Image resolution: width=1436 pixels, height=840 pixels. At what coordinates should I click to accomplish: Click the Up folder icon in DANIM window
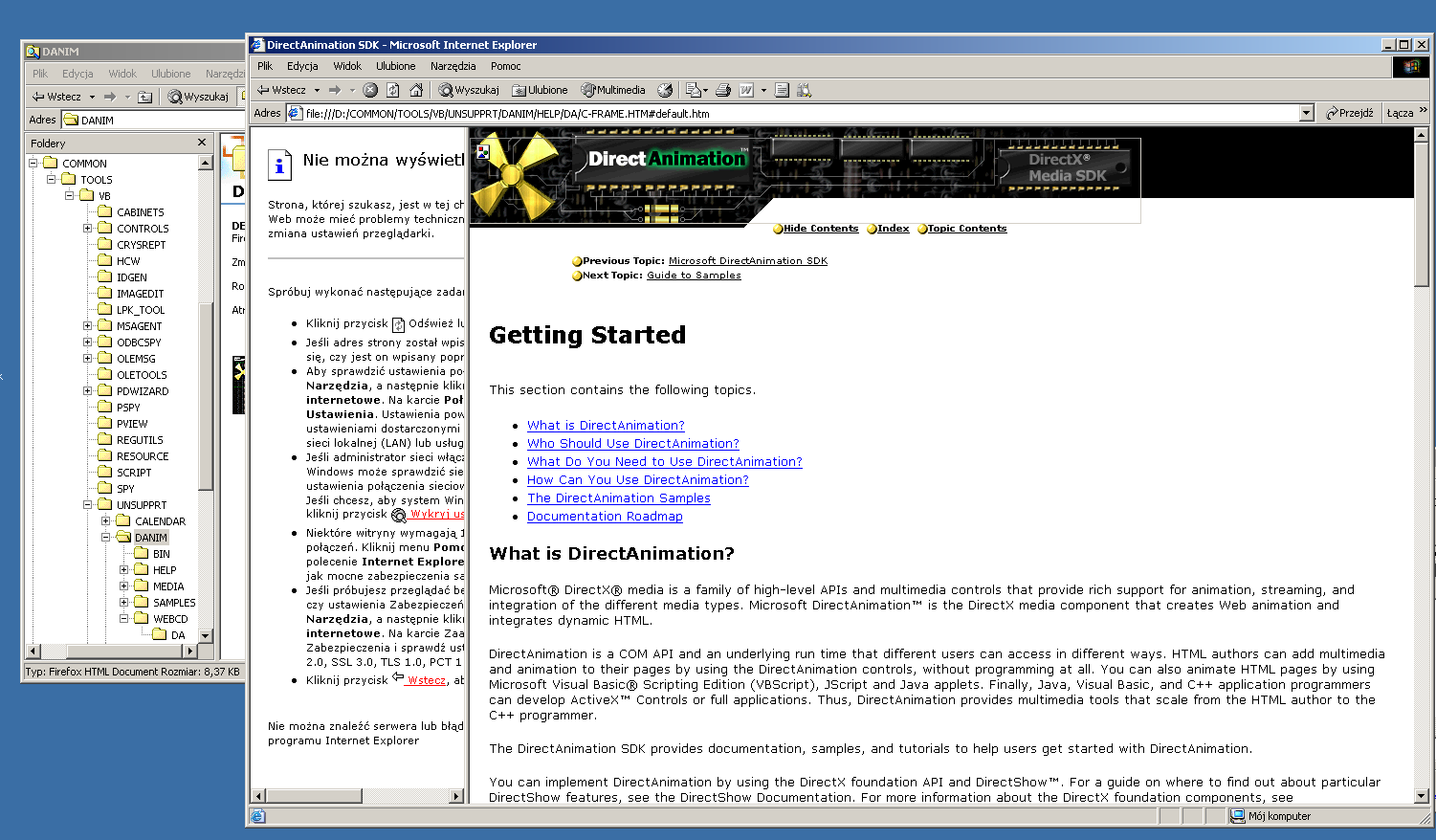coord(144,97)
